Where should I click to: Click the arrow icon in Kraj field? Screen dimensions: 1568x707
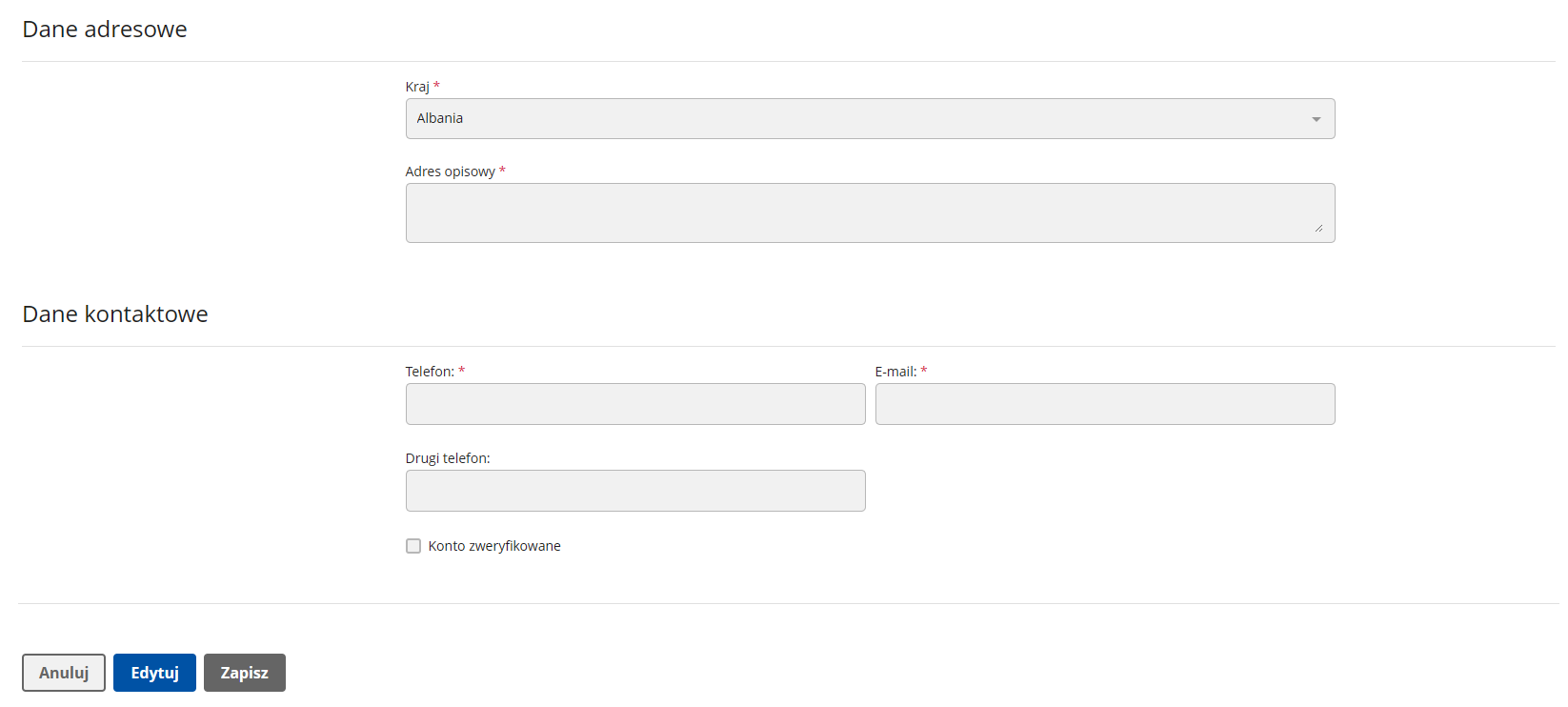pyautogui.click(x=1316, y=119)
